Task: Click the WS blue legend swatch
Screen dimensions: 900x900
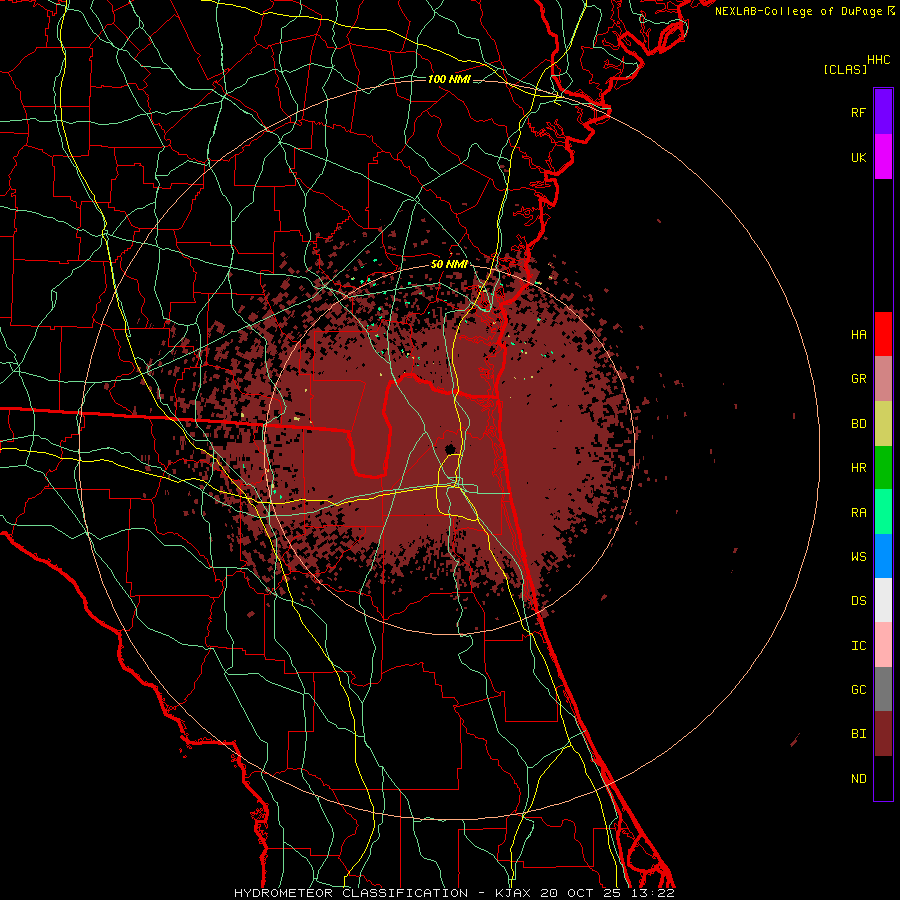Action: (883, 556)
